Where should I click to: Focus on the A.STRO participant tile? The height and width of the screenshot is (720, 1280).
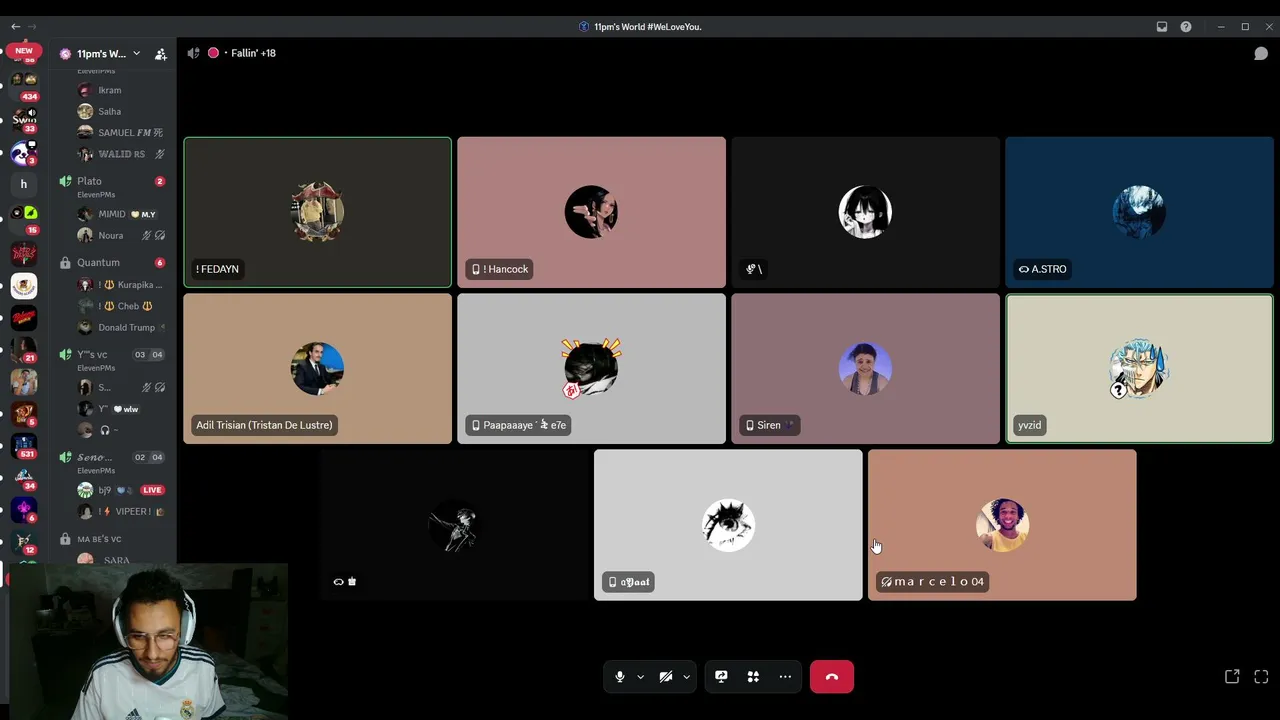coord(1139,212)
